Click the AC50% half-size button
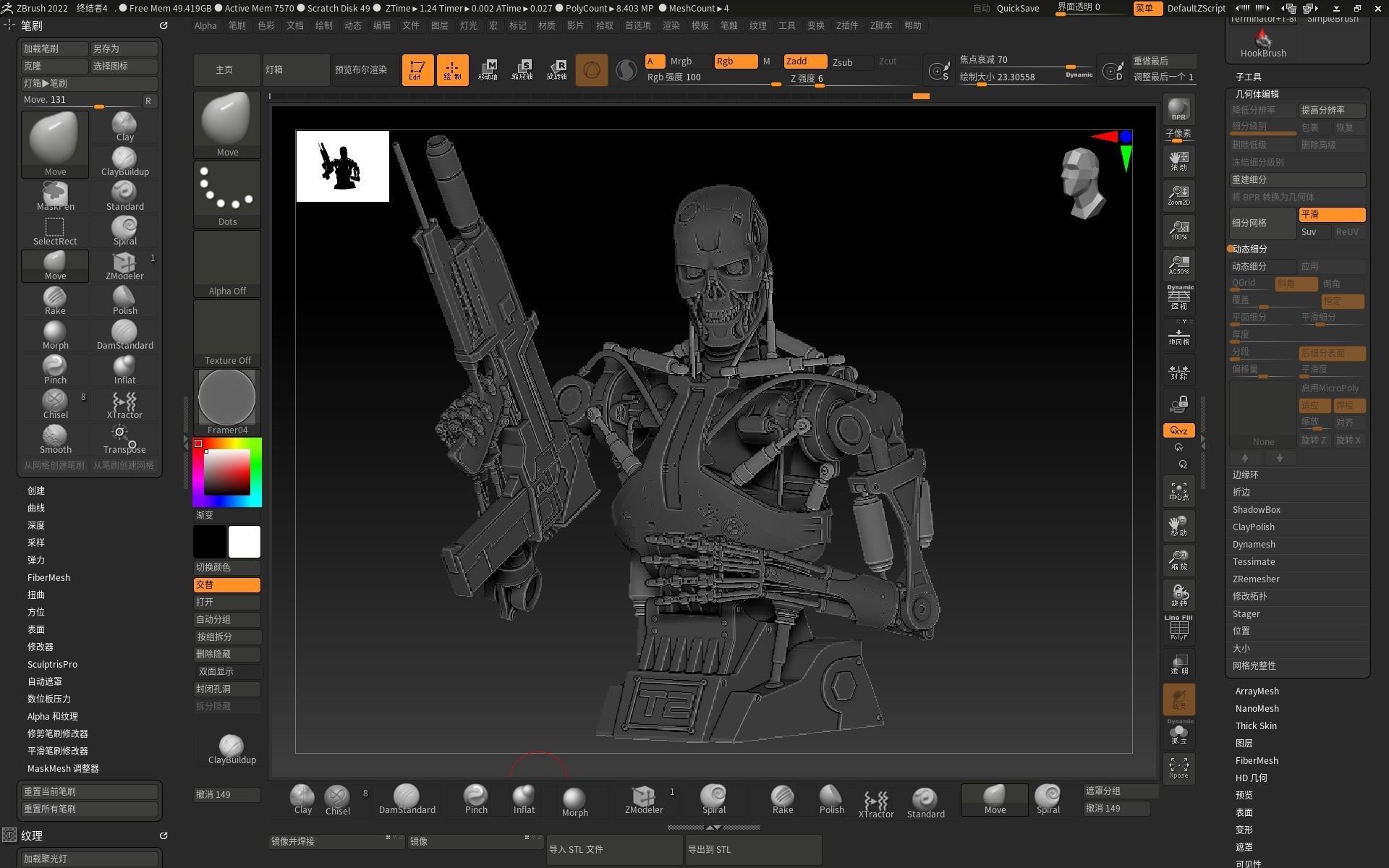 coord(1178,265)
